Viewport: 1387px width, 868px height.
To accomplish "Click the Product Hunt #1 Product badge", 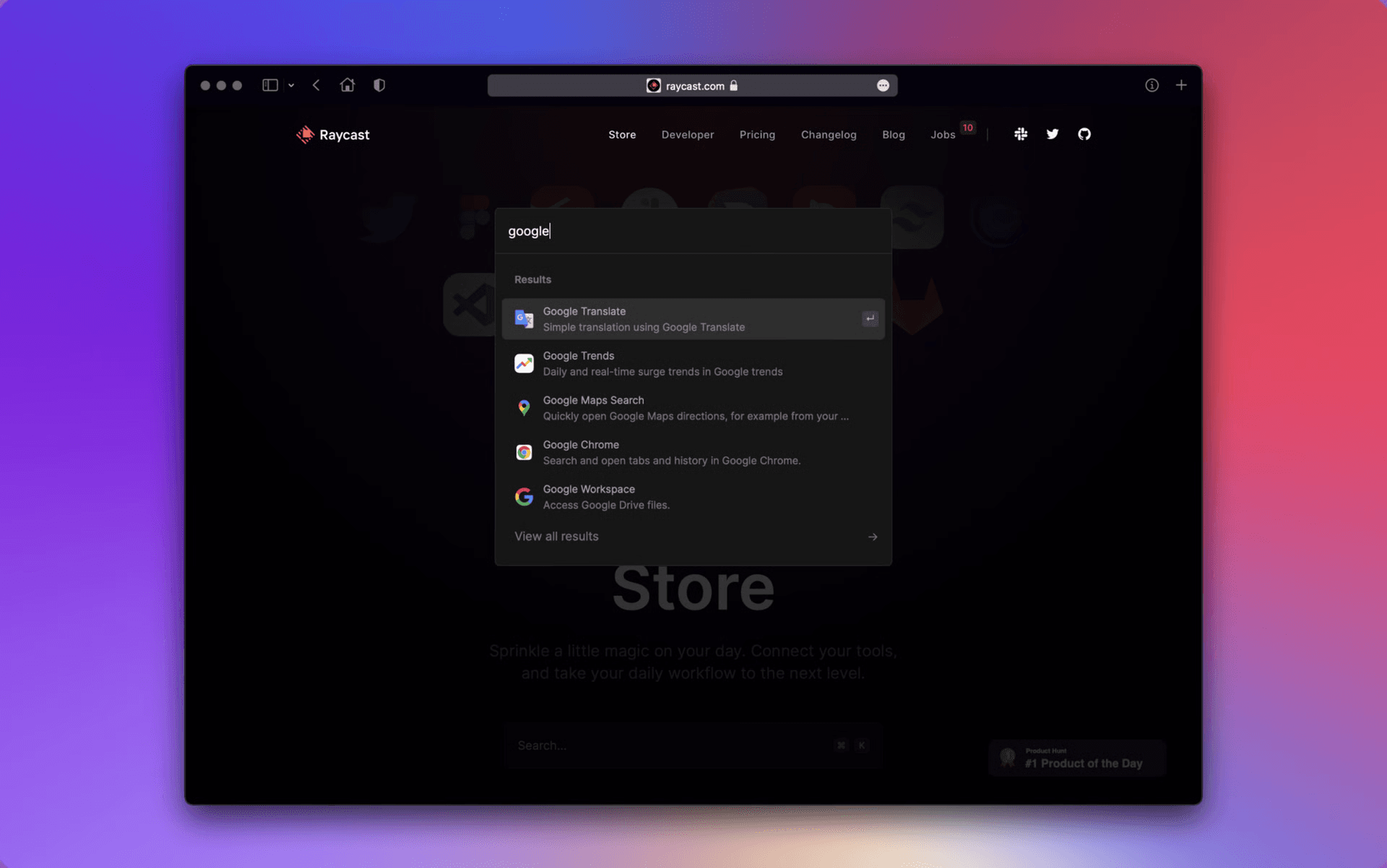I will (x=1076, y=758).
